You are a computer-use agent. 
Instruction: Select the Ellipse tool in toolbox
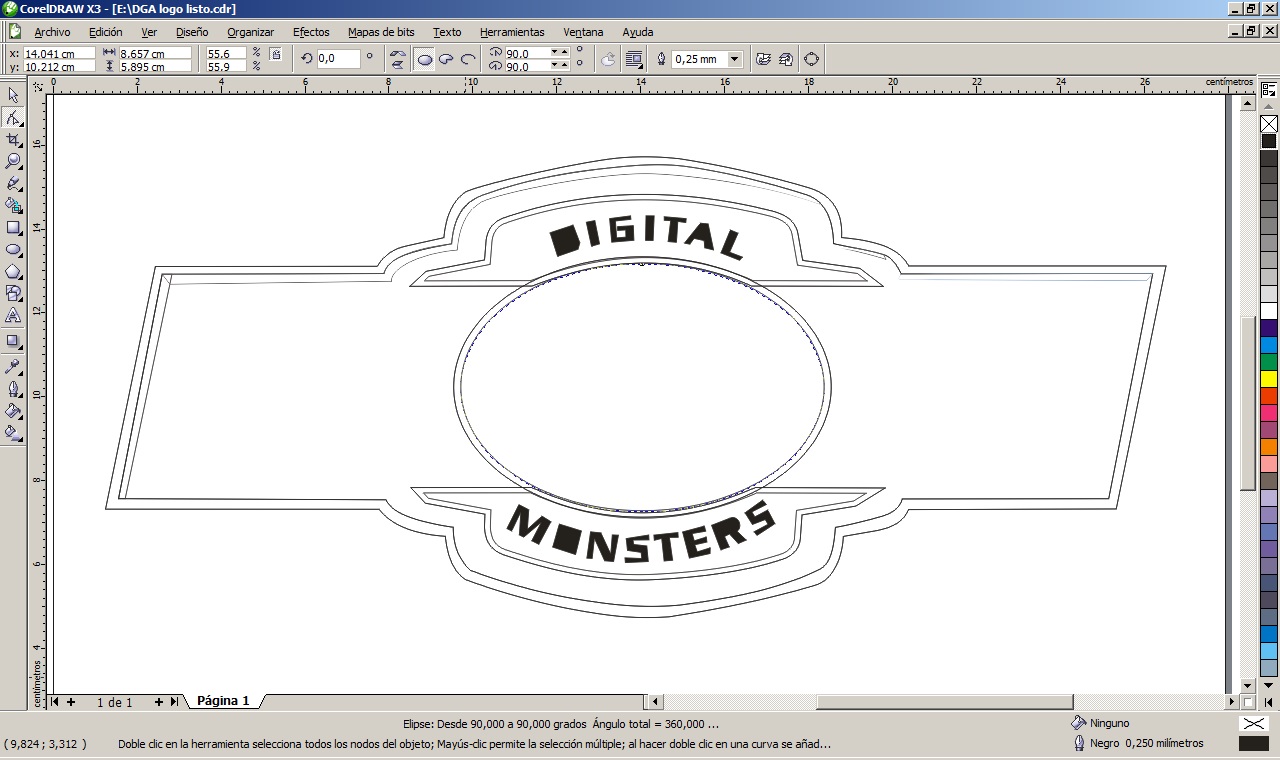[x=13, y=249]
